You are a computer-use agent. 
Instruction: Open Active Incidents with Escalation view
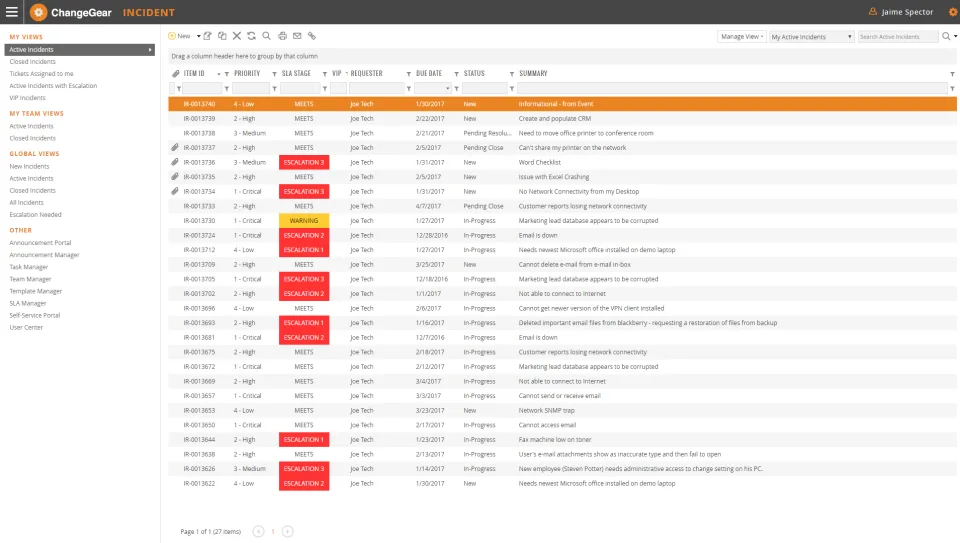tap(53, 86)
